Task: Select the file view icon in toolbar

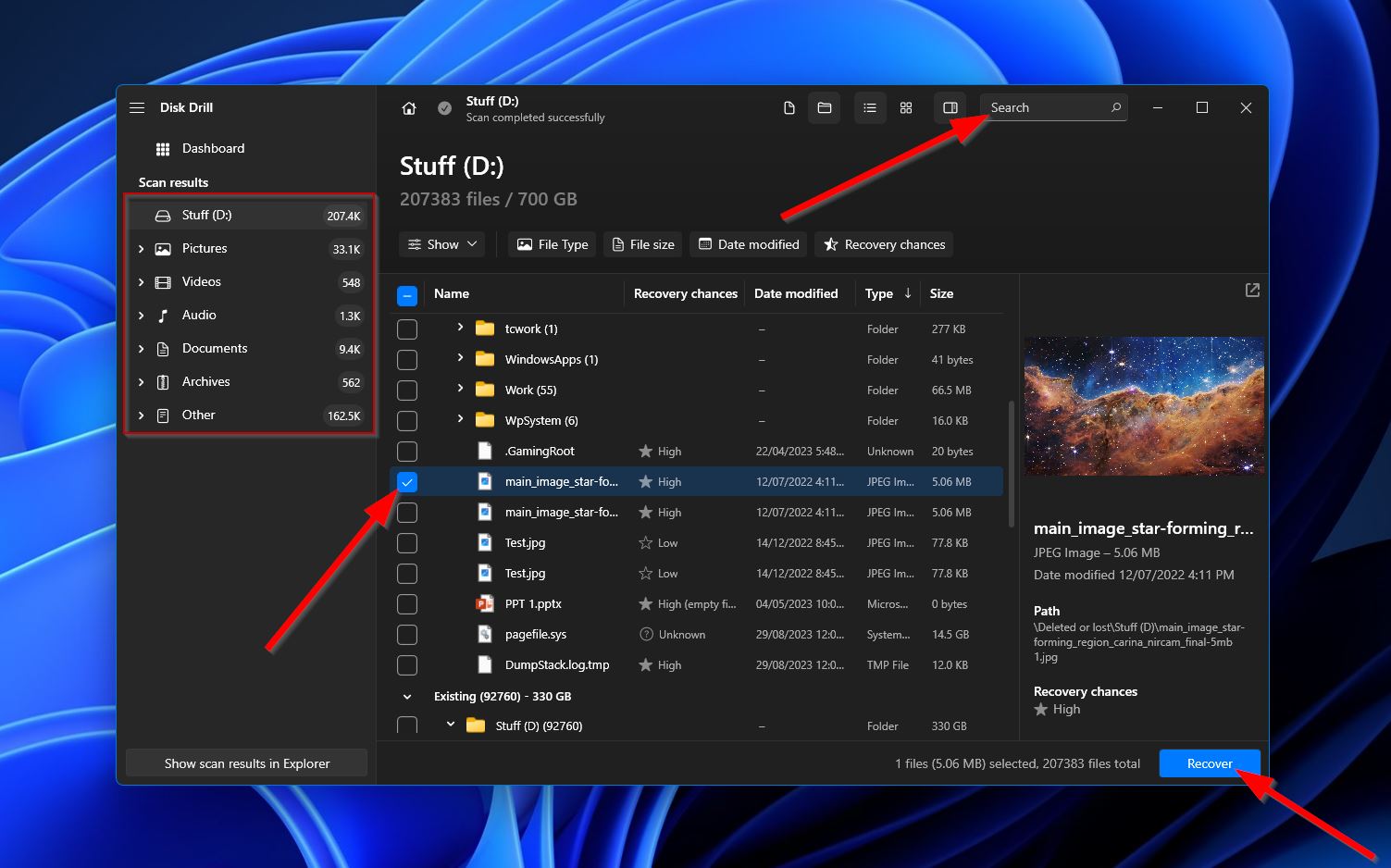Action: pyautogui.click(x=789, y=108)
